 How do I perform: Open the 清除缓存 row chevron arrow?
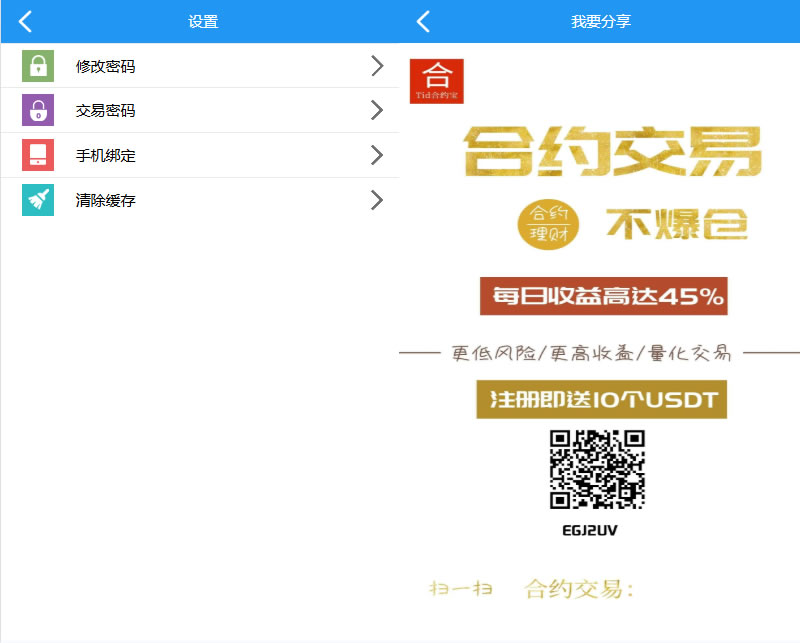(377, 200)
